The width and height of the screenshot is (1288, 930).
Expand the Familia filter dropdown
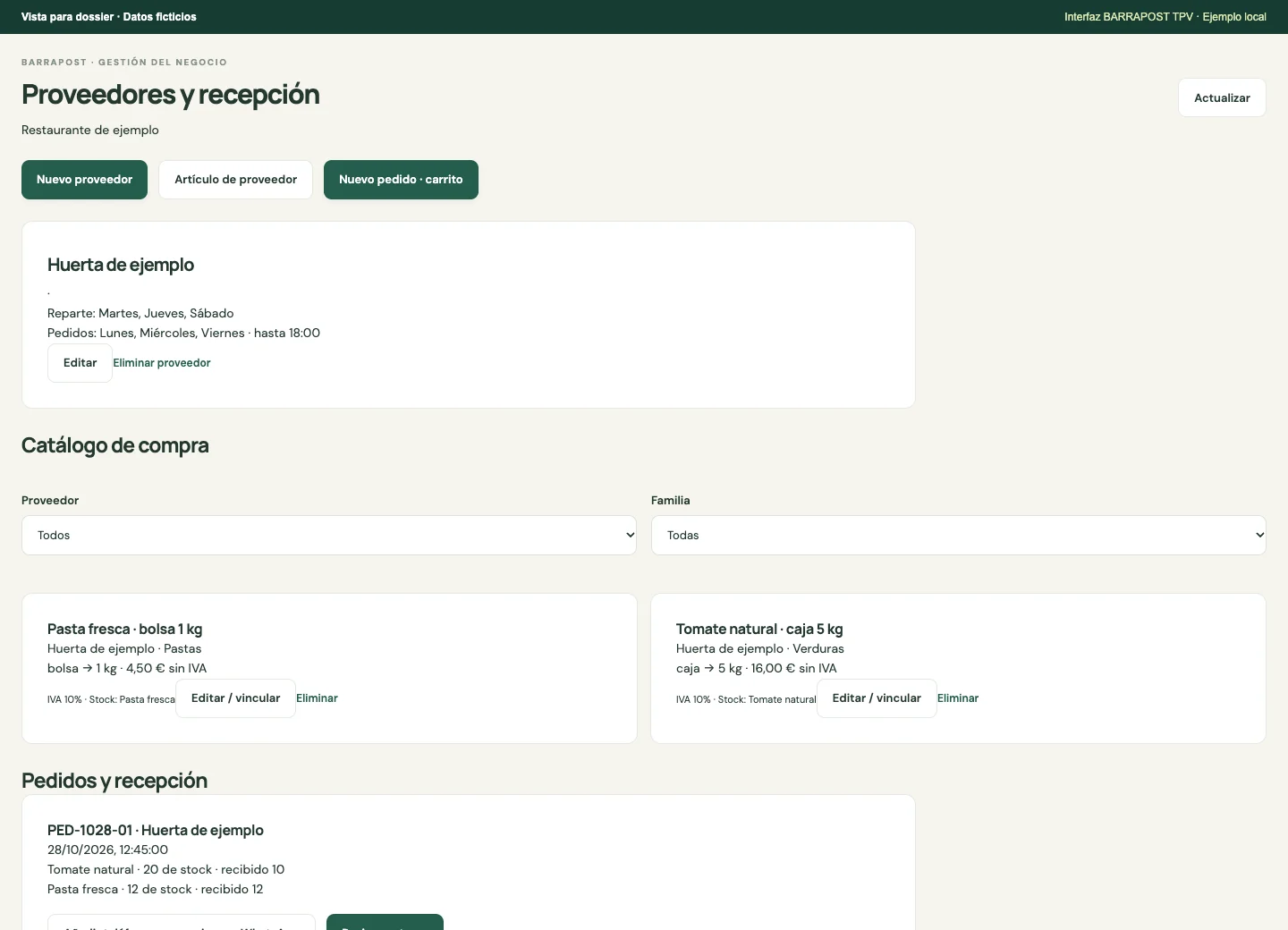[959, 535]
